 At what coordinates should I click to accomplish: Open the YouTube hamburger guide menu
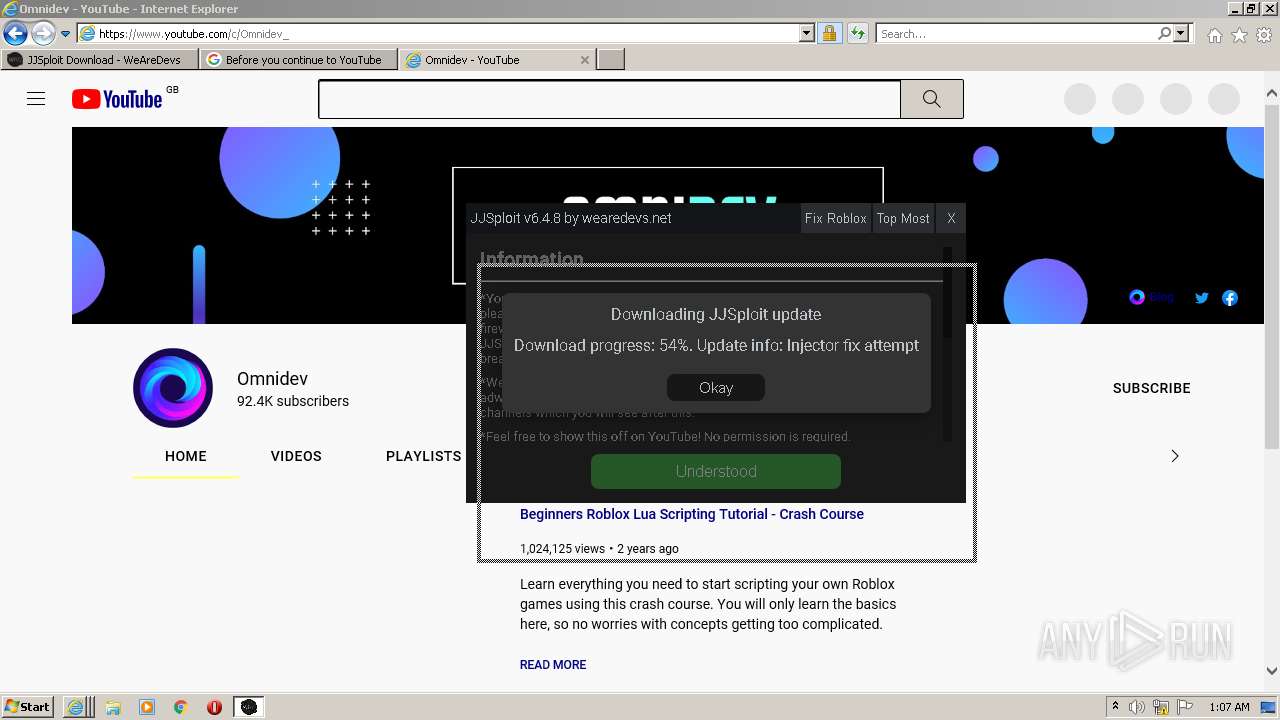click(x=36, y=98)
